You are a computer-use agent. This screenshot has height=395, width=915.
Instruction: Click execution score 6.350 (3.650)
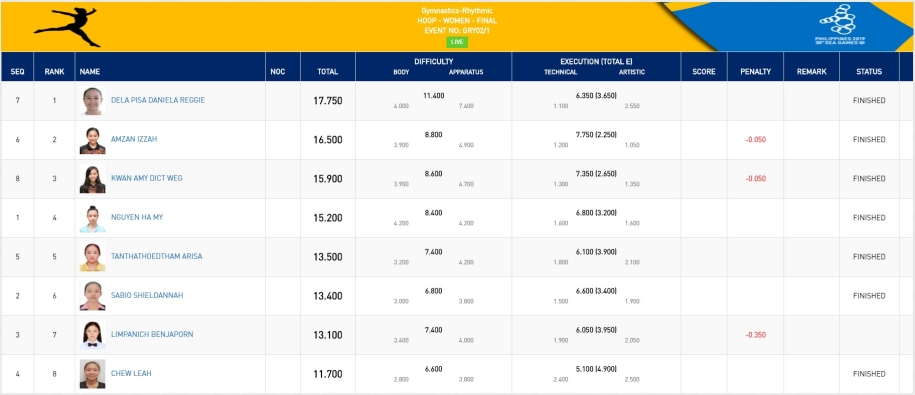[x=596, y=96]
